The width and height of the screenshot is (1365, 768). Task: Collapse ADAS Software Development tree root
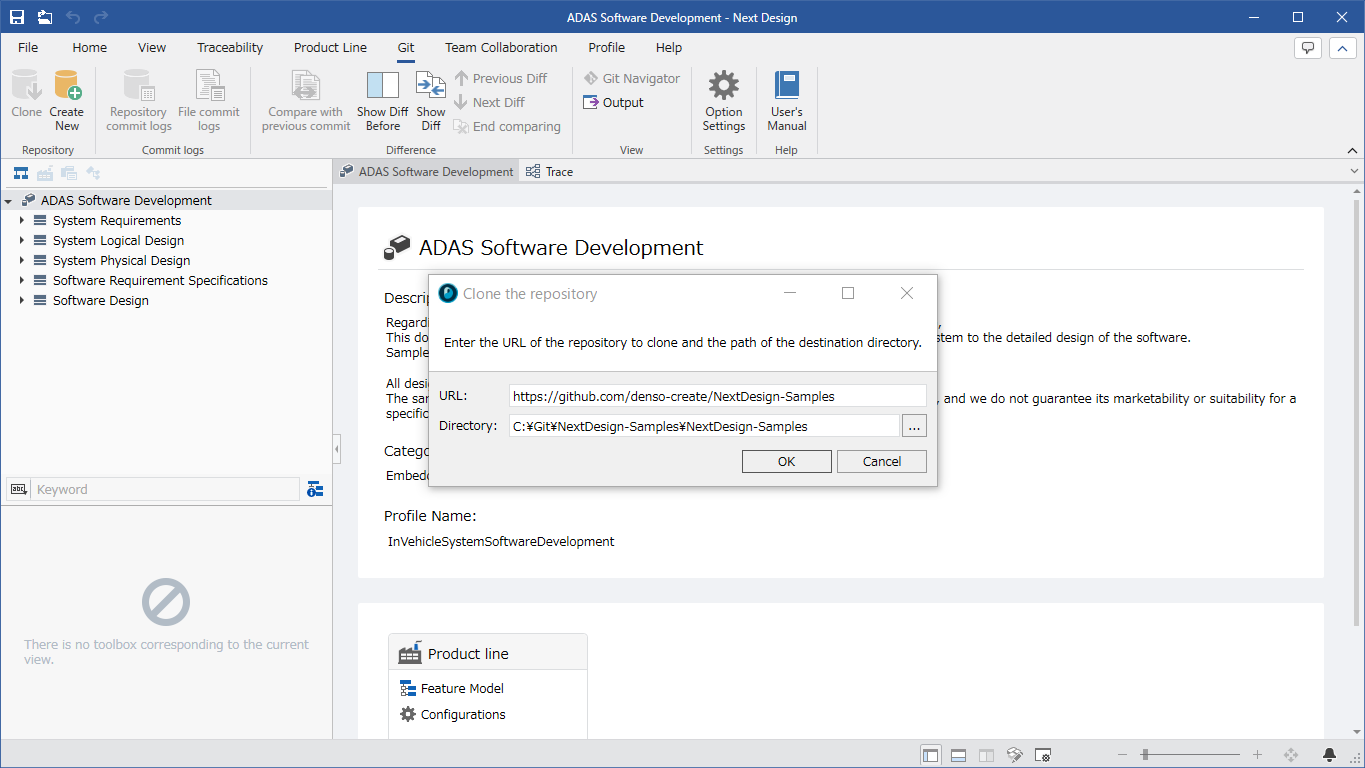click(x=8, y=201)
